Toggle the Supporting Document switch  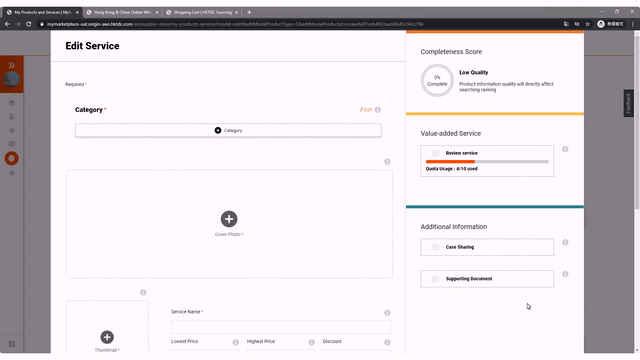(x=433, y=279)
